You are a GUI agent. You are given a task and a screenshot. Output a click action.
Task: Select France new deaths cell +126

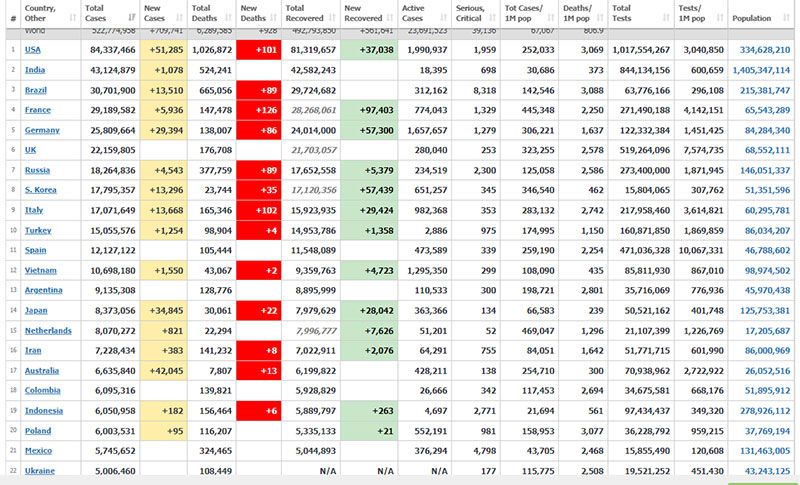click(259, 110)
